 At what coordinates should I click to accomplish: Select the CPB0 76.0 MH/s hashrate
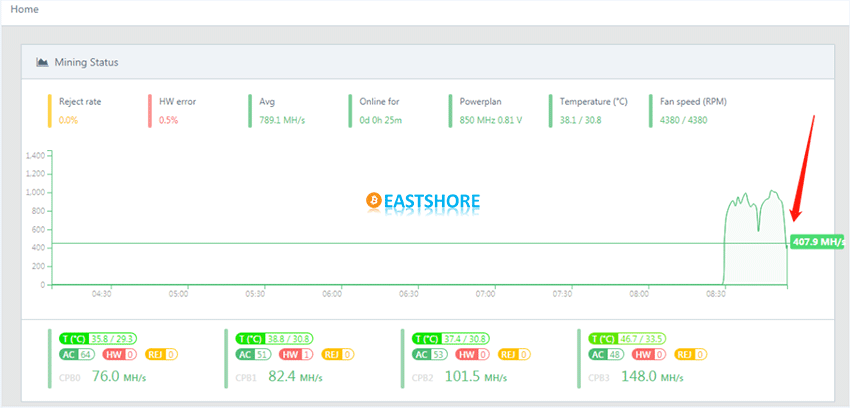click(119, 376)
